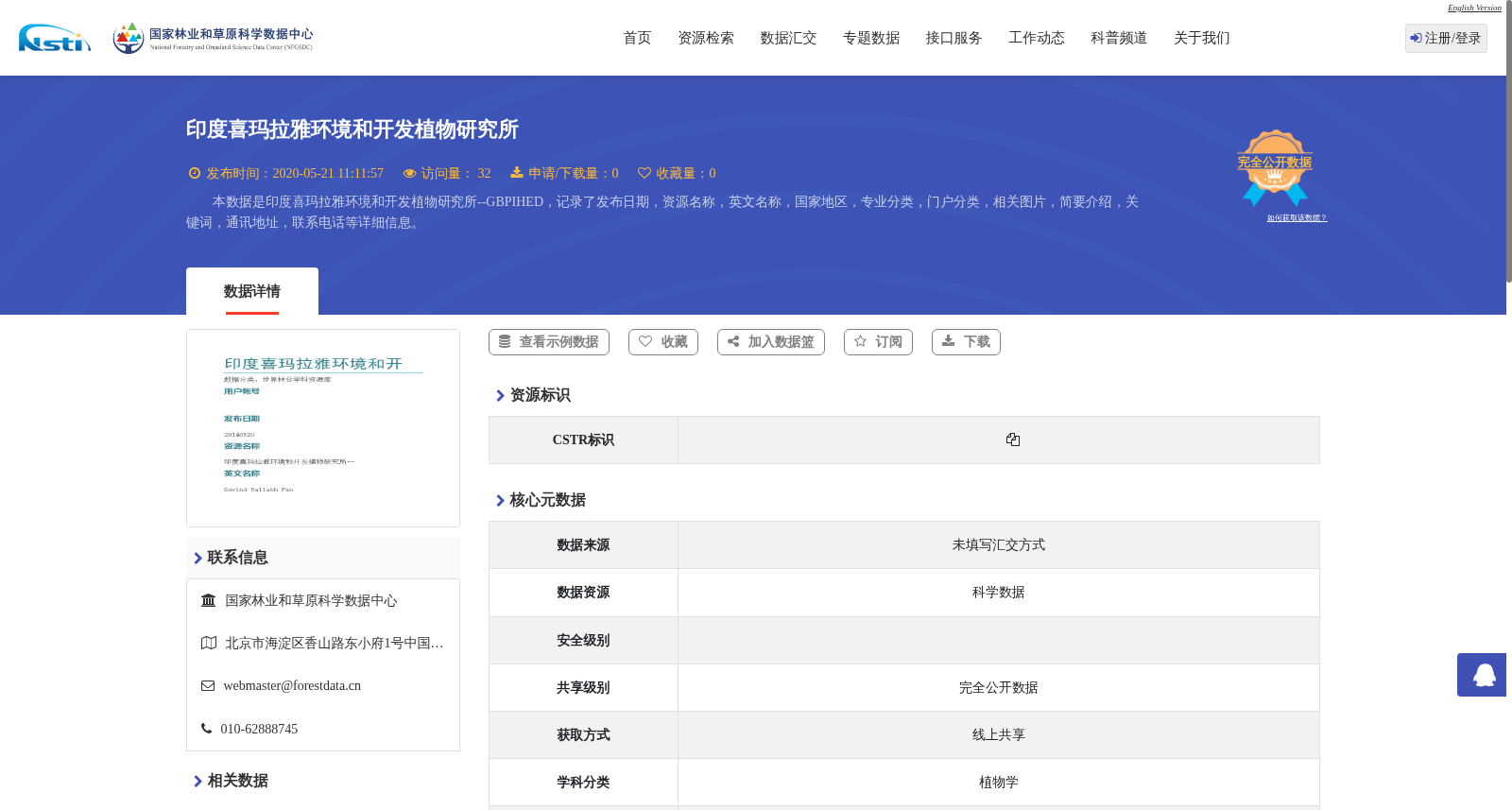1512x810 pixels.
Task: Click the 核心元数据 section chevron
Action: 500,500
